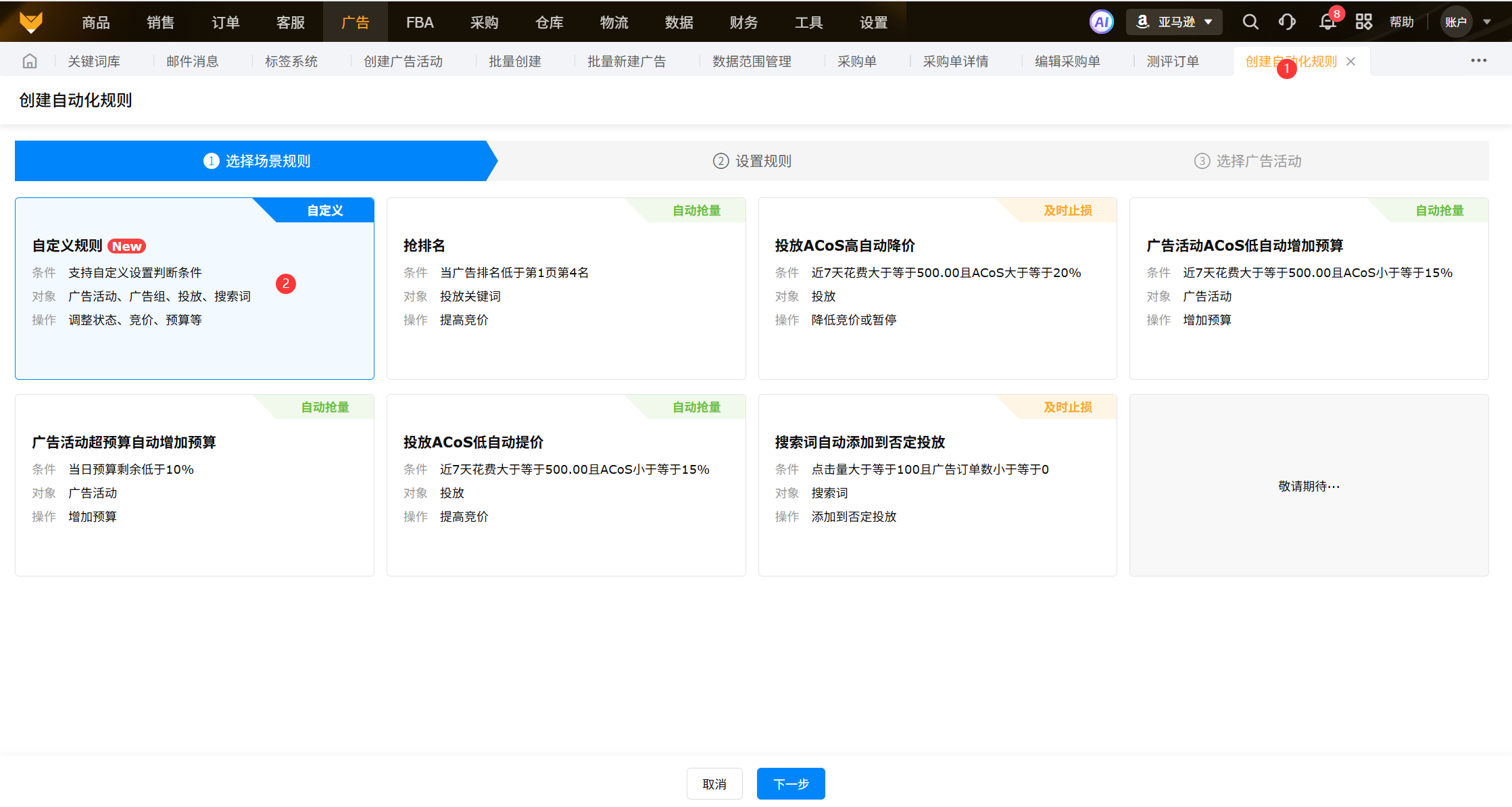Click the 下一步 button
This screenshot has width=1512, height=807.
tap(791, 784)
